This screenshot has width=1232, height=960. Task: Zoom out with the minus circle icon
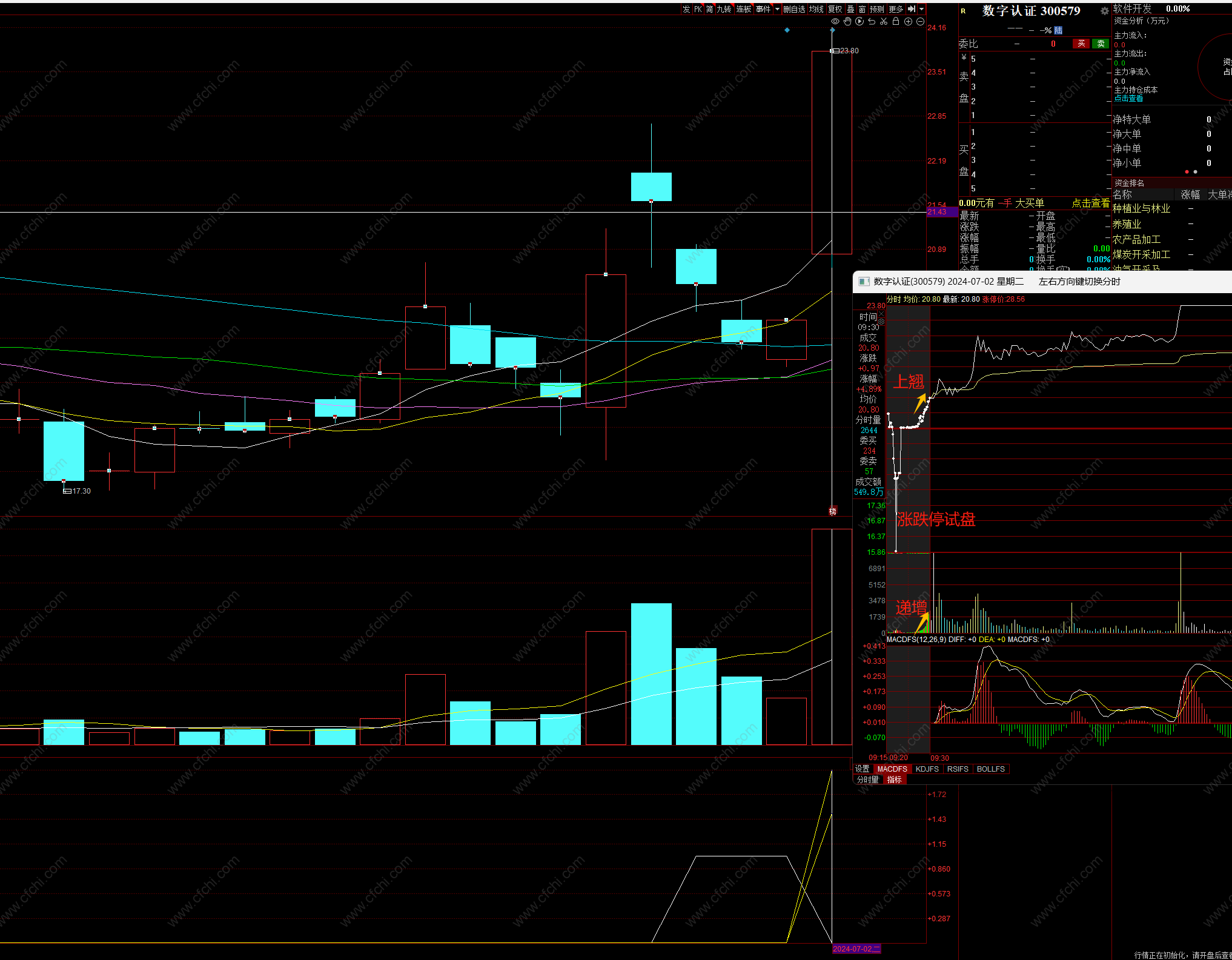coord(920,22)
